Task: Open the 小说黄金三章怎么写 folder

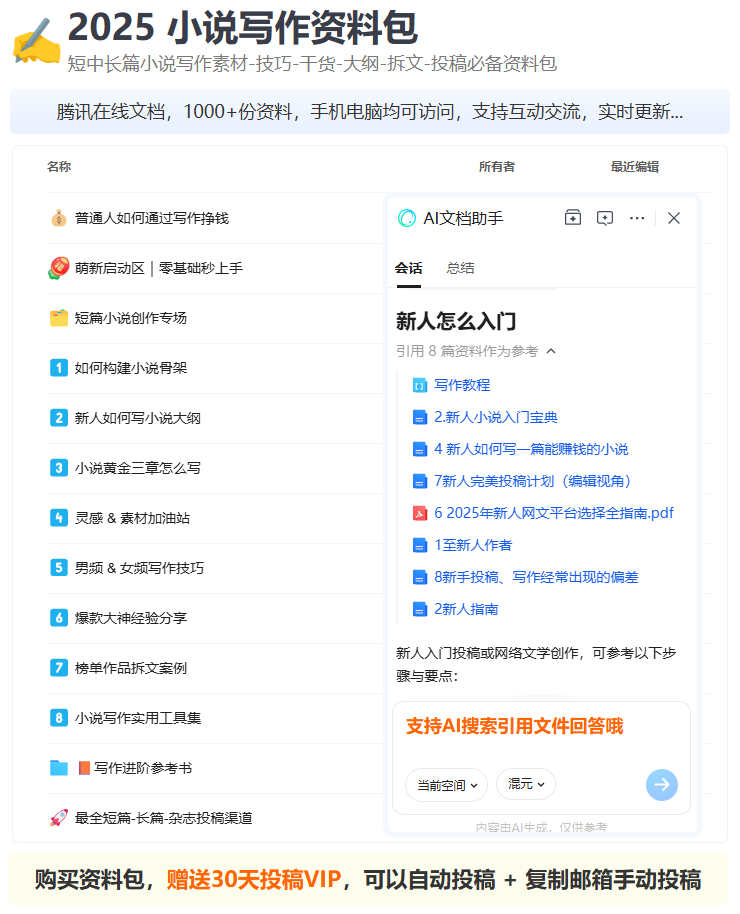Action: tap(137, 468)
